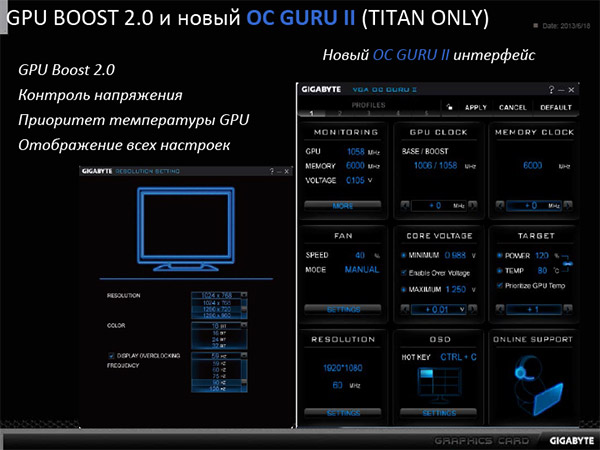Choose 1280 x 720 in resolution list
Screen dimensions: 600x450
tap(217, 309)
